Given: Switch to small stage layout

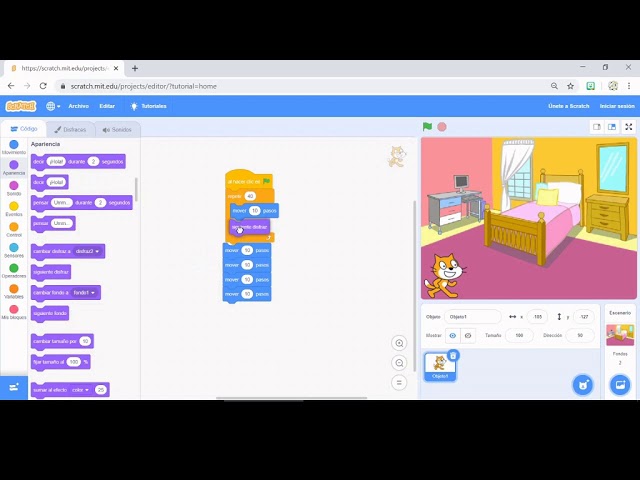Looking at the screenshot, I should (597, 127).
